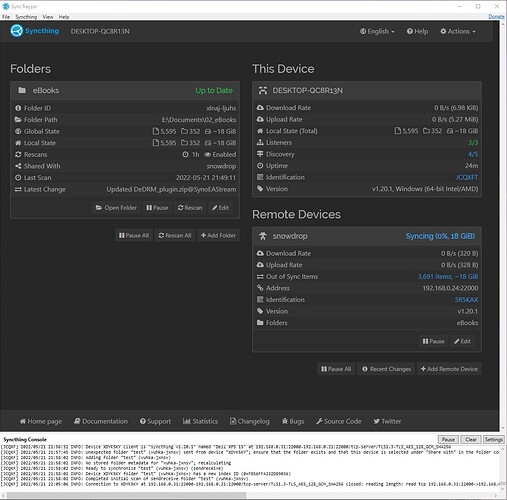Click the Discovery 4/5 status link
The height and width of the screenshot is (500, 507).
point(473,154)
